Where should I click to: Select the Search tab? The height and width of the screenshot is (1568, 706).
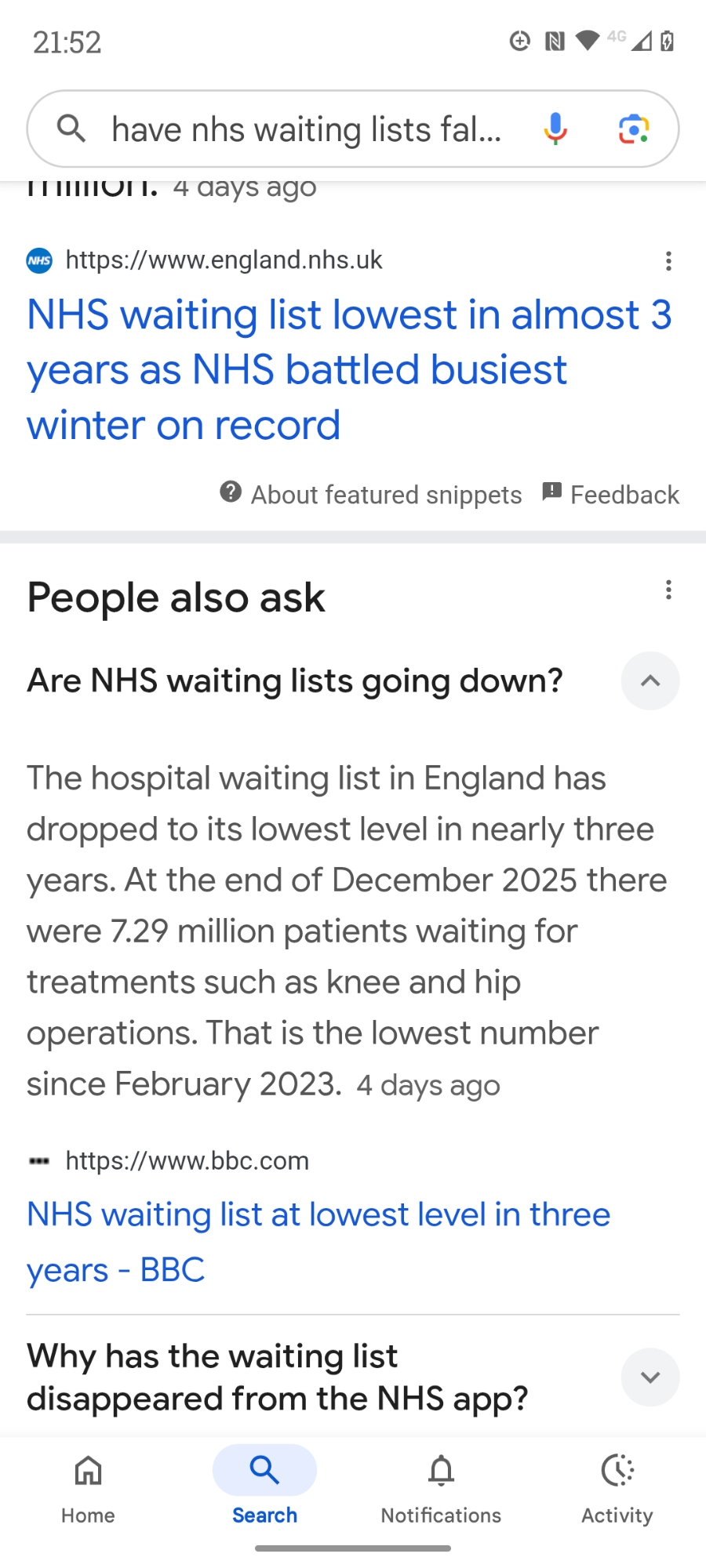pos(264,1485)
